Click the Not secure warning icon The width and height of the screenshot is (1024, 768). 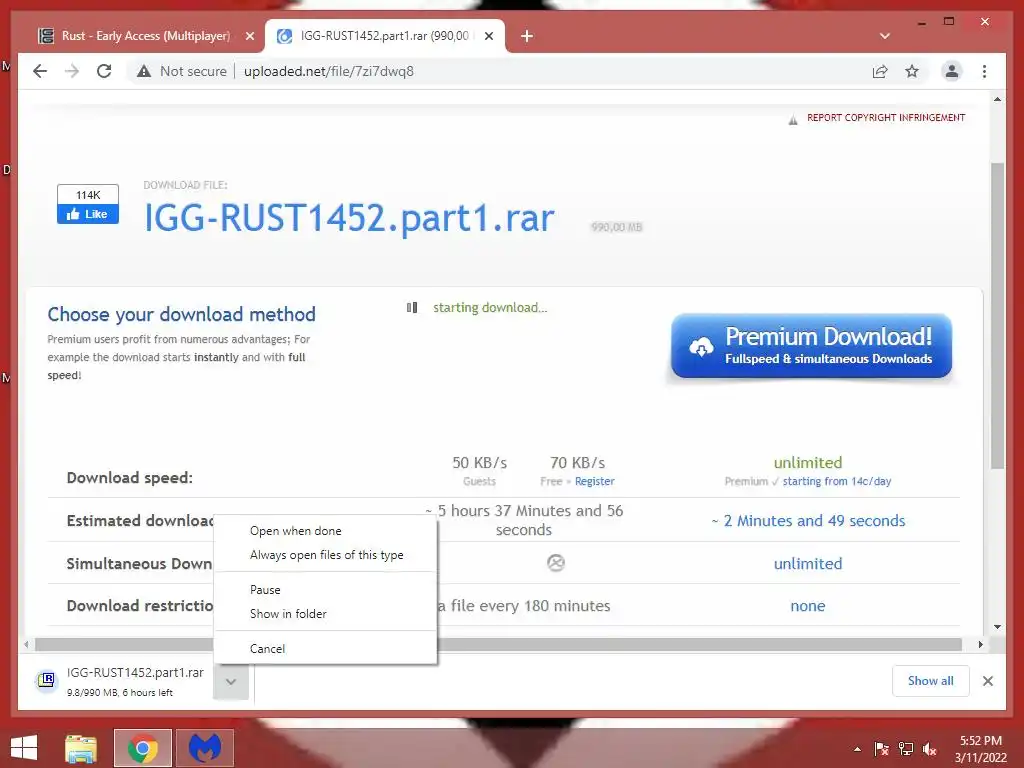[144, 71]
